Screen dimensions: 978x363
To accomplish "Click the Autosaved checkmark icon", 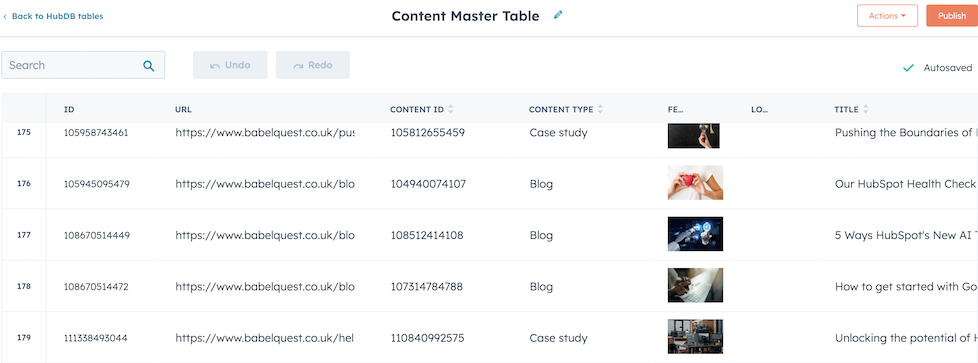I will [x=908, y=67].
